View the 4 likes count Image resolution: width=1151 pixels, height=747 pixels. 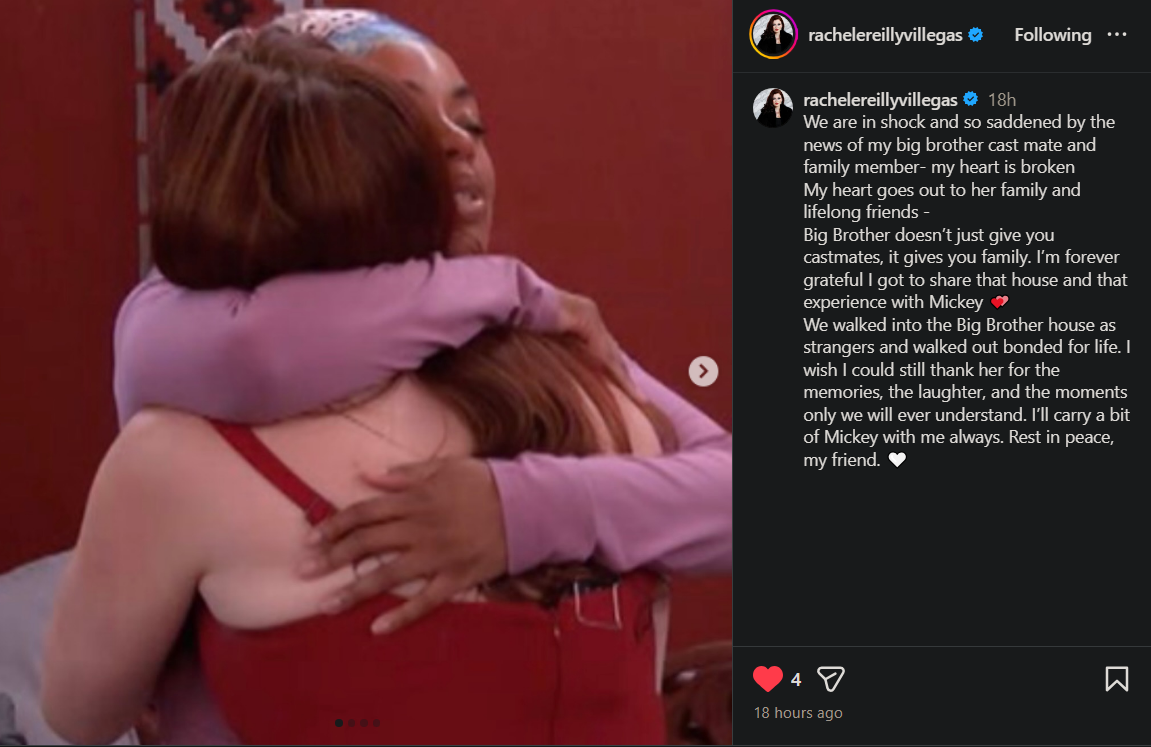point(796,679)
